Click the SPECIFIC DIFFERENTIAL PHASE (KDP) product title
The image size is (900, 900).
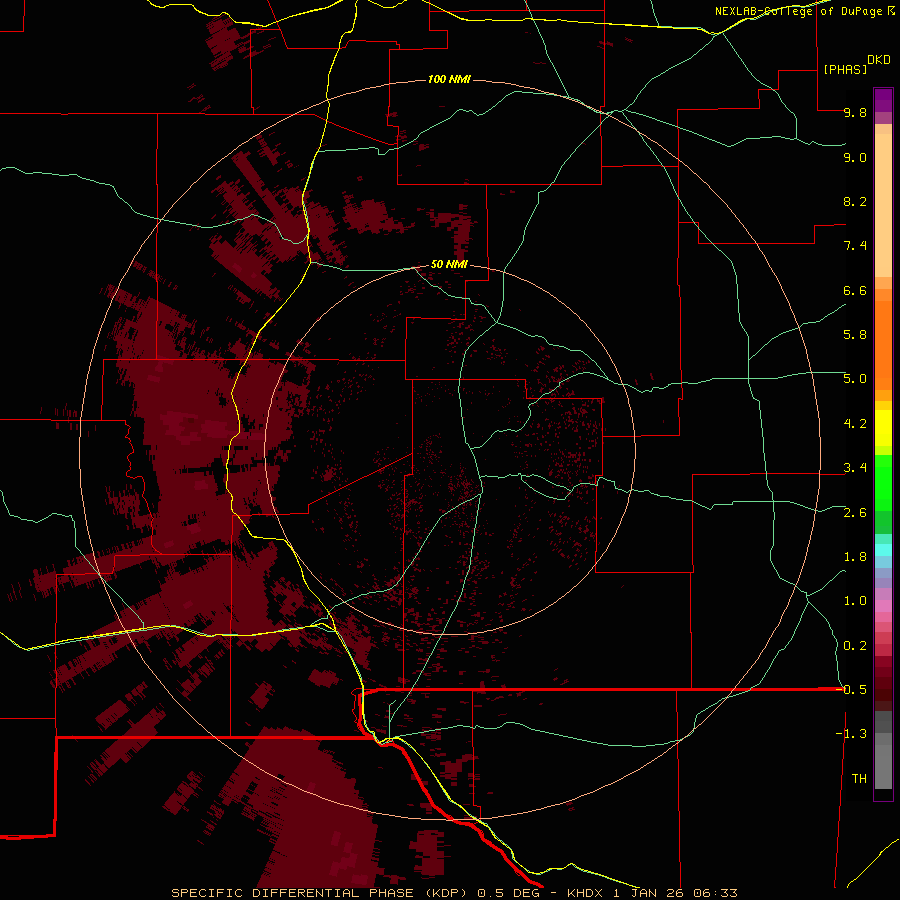click(321, 893)
